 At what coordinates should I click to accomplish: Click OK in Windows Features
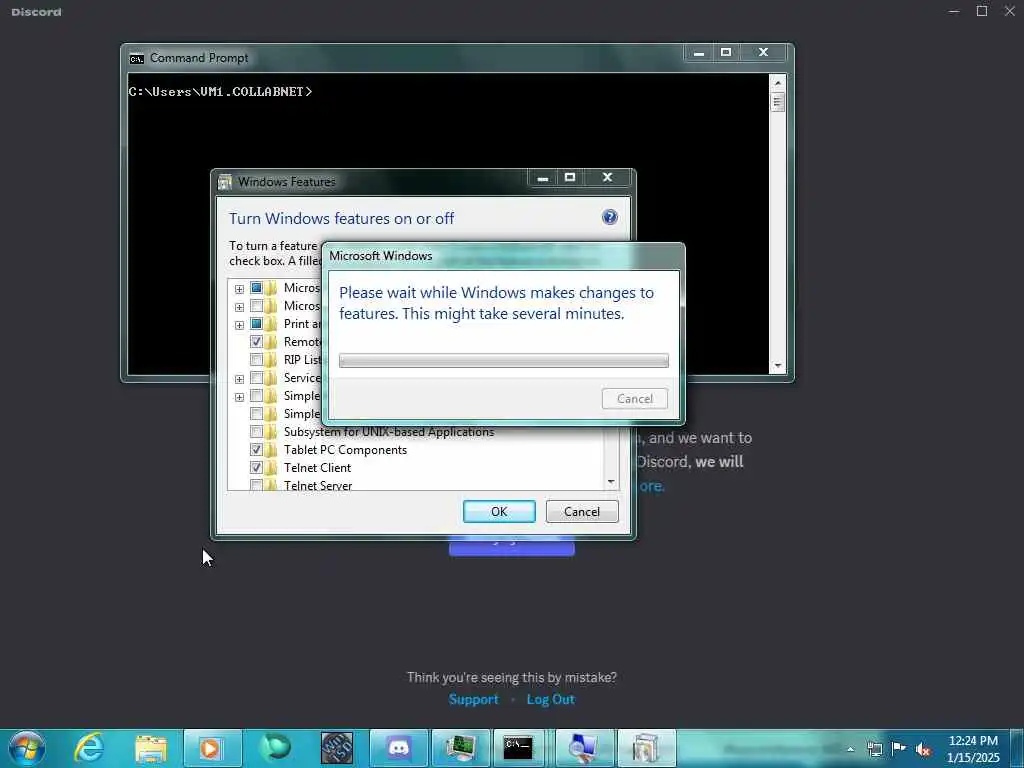(x=499, y=511)
